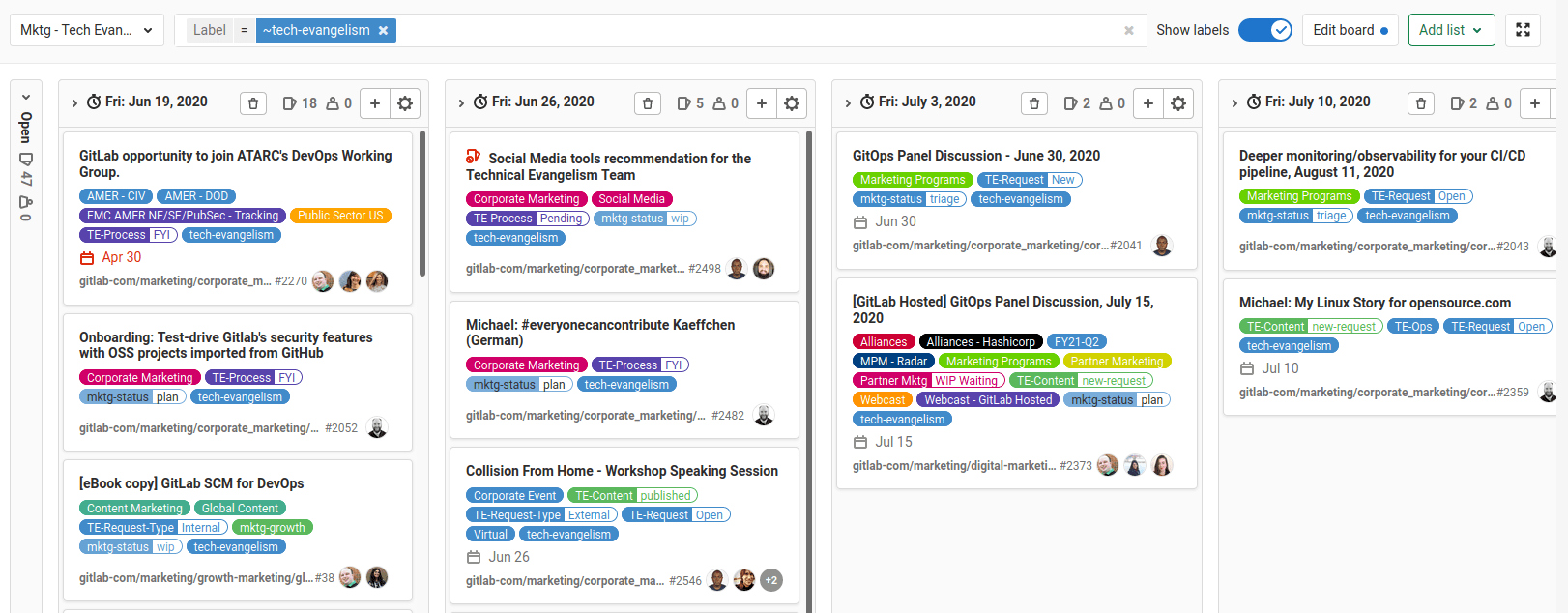Image resolution: width=1568 pixels, height=613 pixels.
Task: Open Social Media tools recommendation issue
Action: pos(608,166)
